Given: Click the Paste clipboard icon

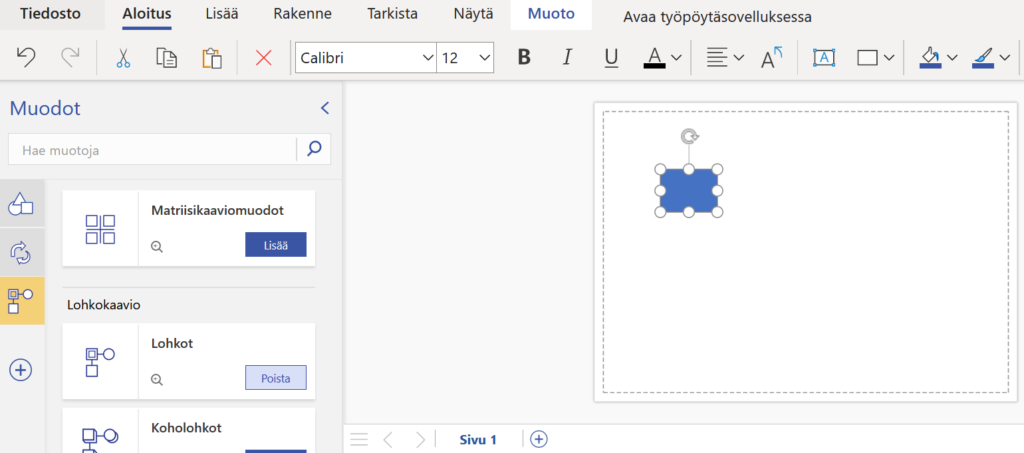Looking at the screenshot, I should (211, 58).
